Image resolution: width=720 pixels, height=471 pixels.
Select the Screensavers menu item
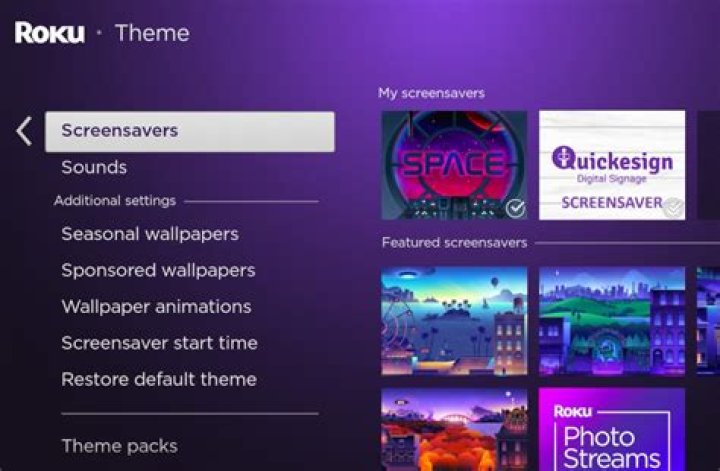189,131
